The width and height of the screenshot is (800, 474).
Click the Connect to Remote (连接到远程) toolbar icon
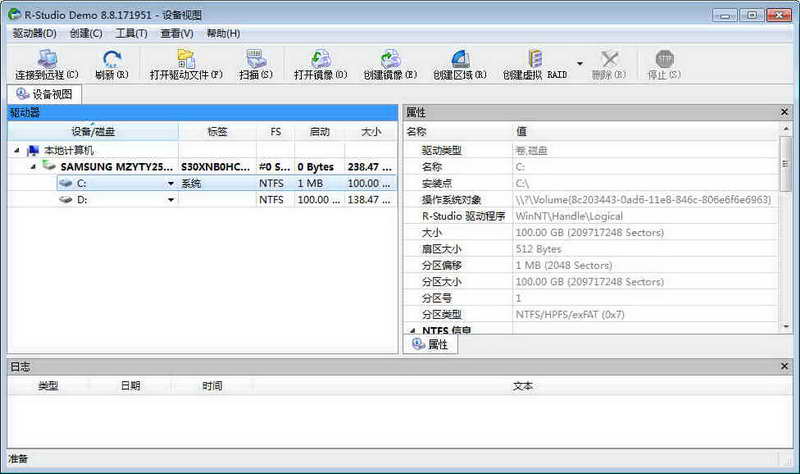47,59
